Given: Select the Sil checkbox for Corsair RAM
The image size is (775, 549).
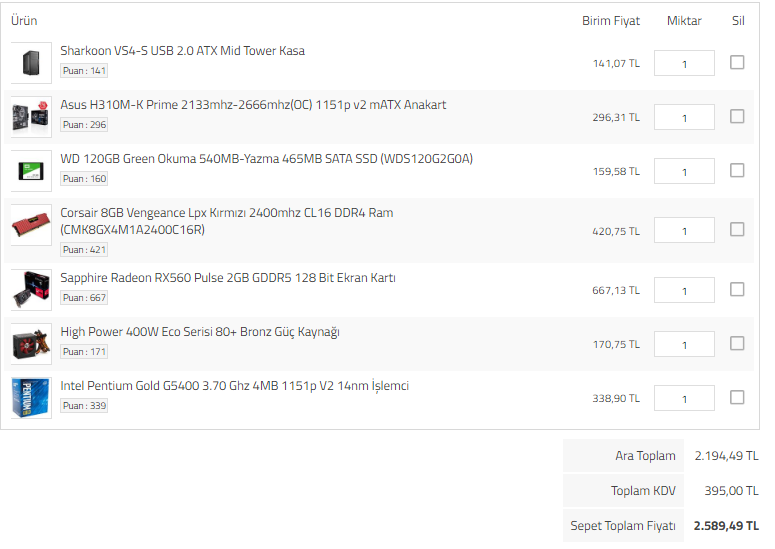Looking at the screenshot, I should tap(737, 229).
